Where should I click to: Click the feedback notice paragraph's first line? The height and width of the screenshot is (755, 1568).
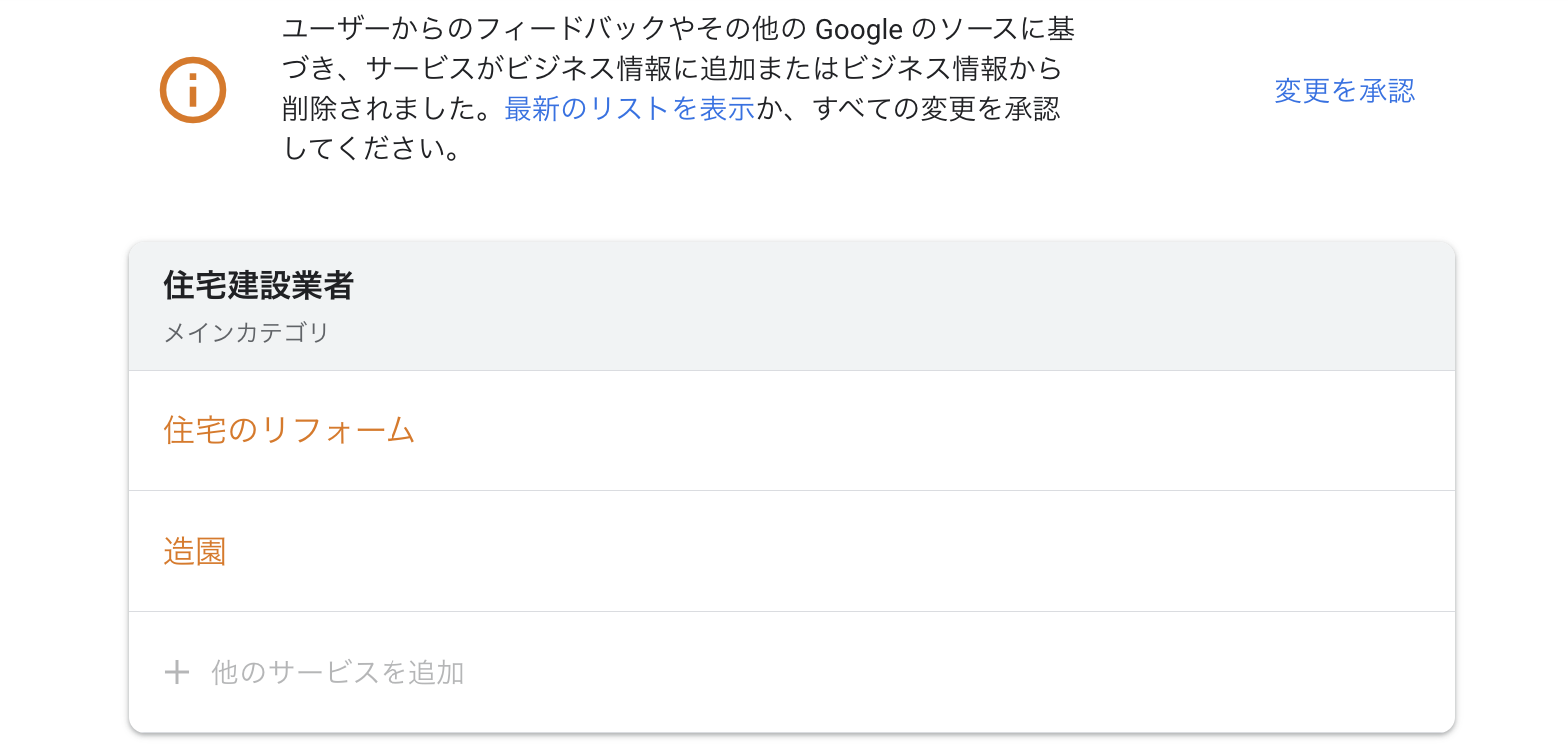click(x=678, y=29)
